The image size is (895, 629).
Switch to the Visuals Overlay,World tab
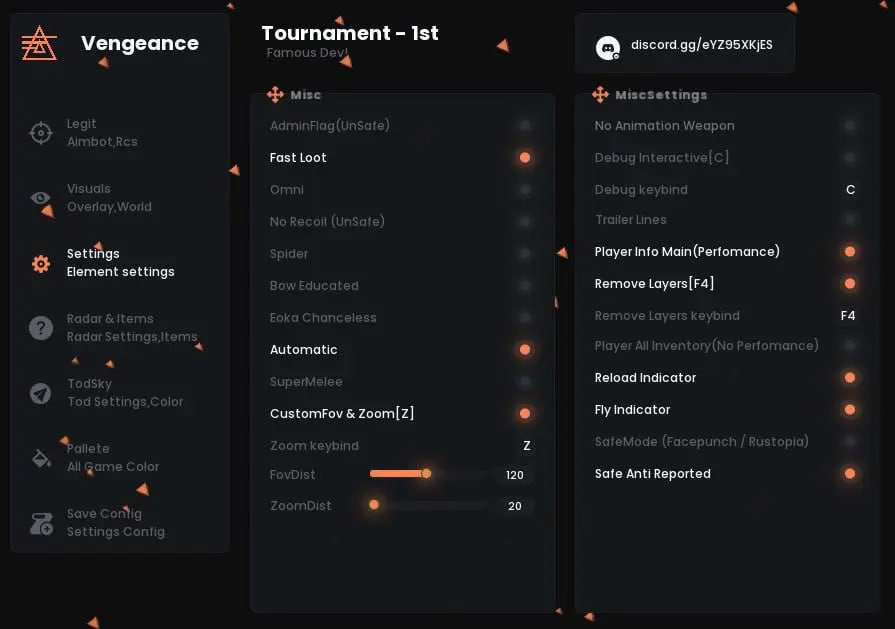[x=109, y=198]
